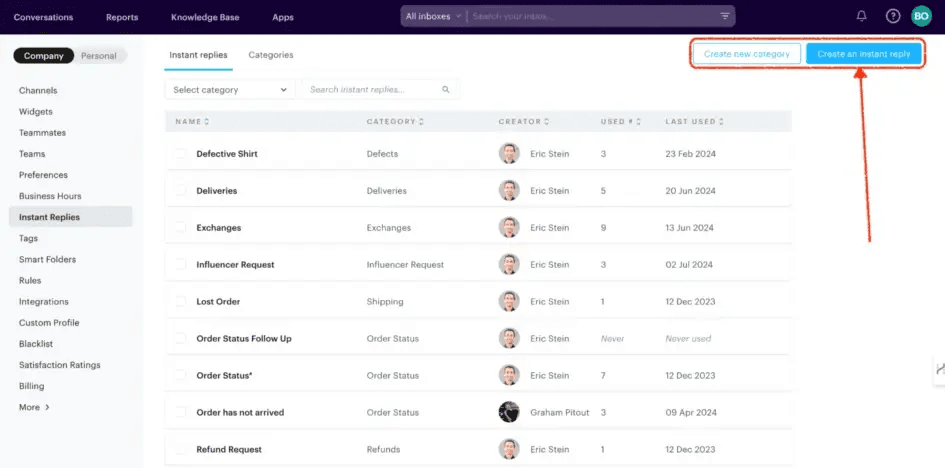Click the help question mark icon
The width and height of the screenshot is (945, 468).
(x=893, y=16)
